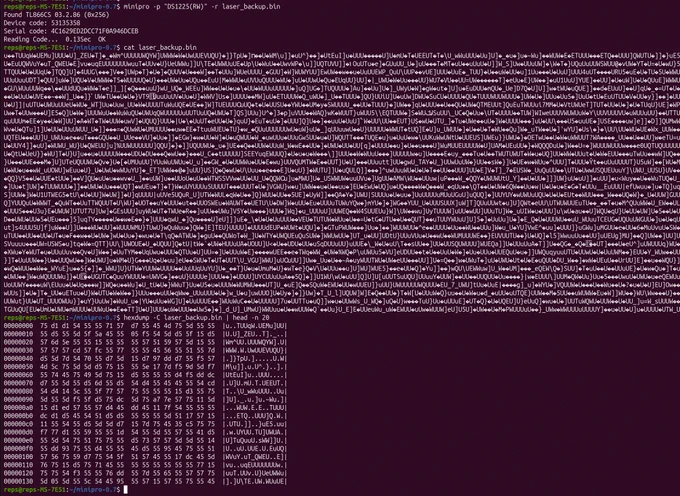Screen dimensions: 680x496
Task: Click ASCII column '|WWW.W.UwUUEVUQU}|'
Action: click(255, 351)
